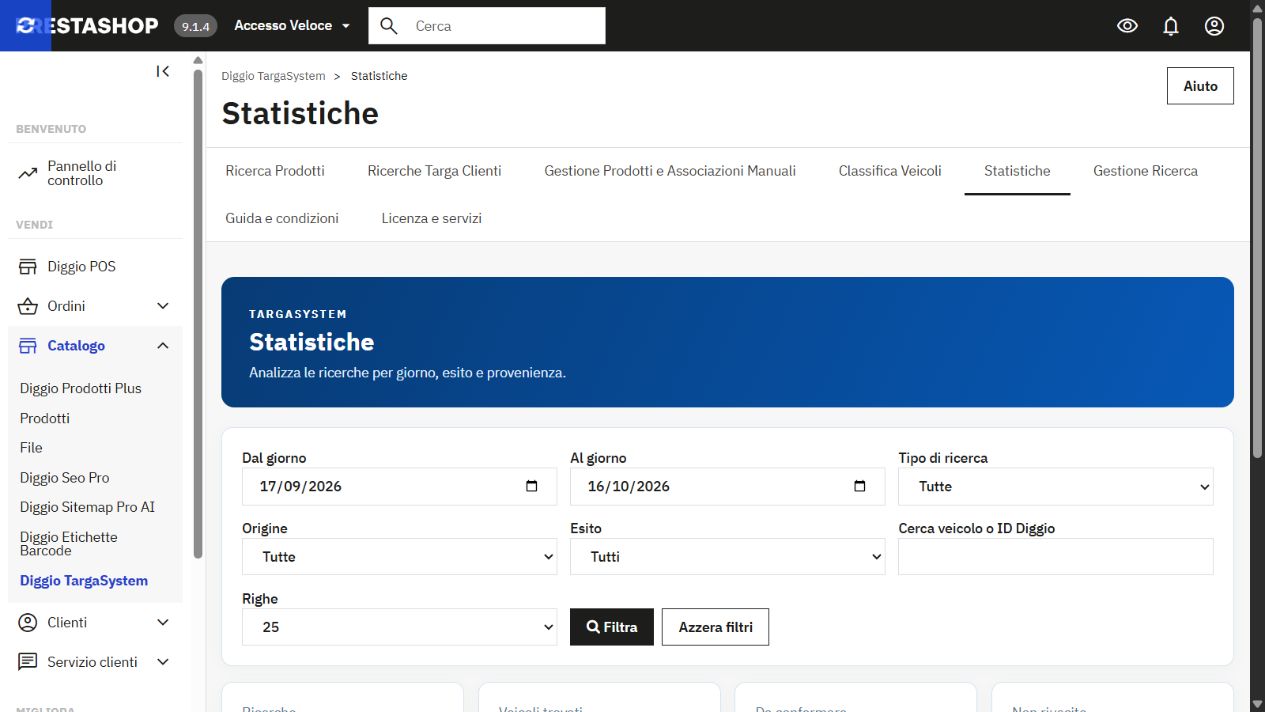Click the Aiuto button

point(1200,86)
